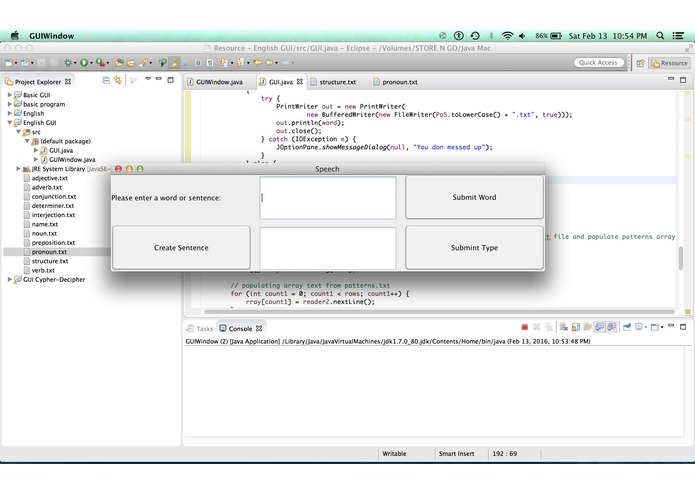The image size is (695, 494).
Task: Switch to the pronoun.txt editor tab
Action: point(396,82)
